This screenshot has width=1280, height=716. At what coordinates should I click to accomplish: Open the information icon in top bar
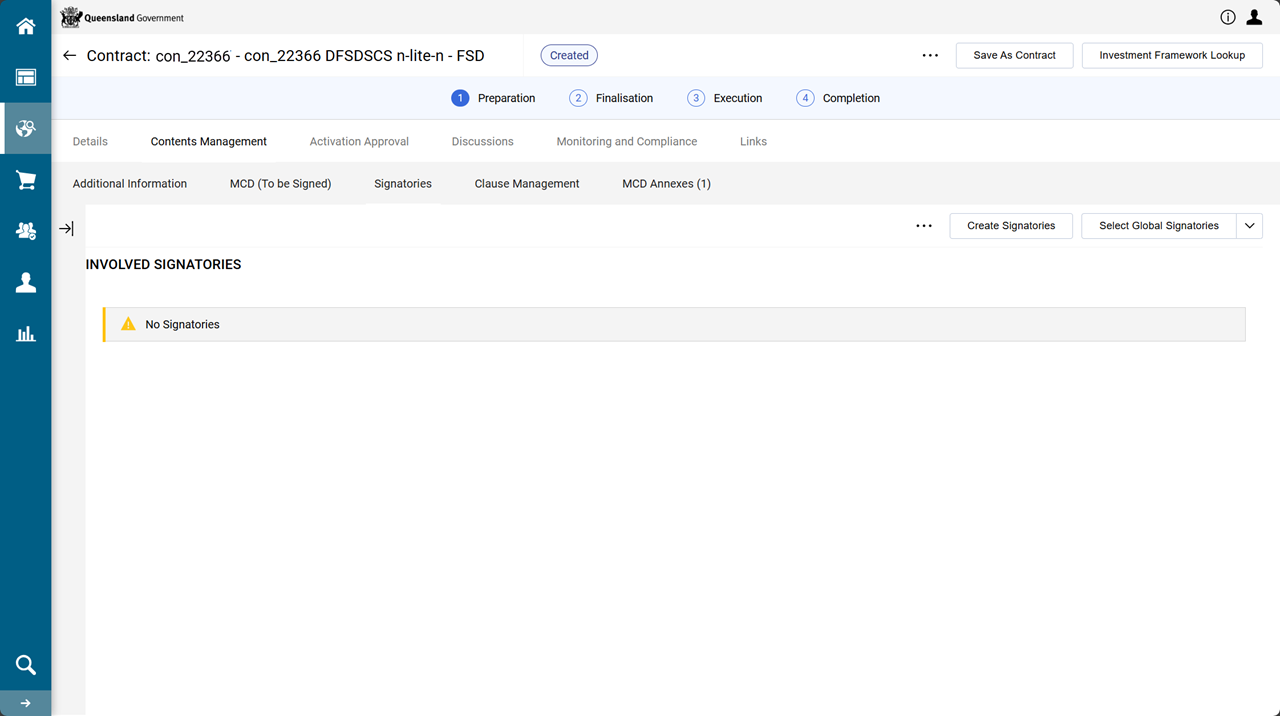click(1228, 17)
